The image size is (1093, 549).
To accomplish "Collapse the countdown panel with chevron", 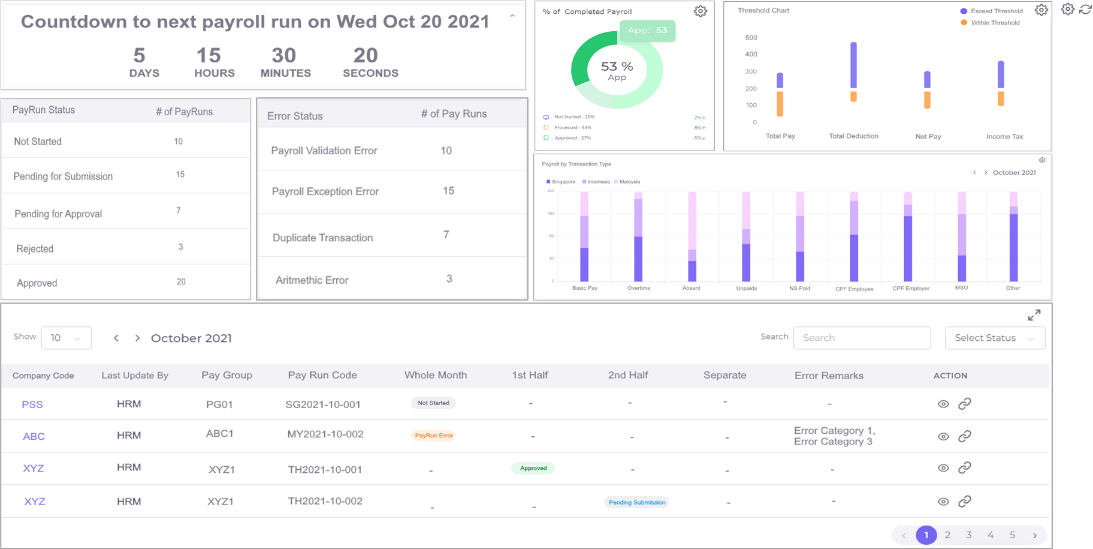I will [x=513, y=15].
